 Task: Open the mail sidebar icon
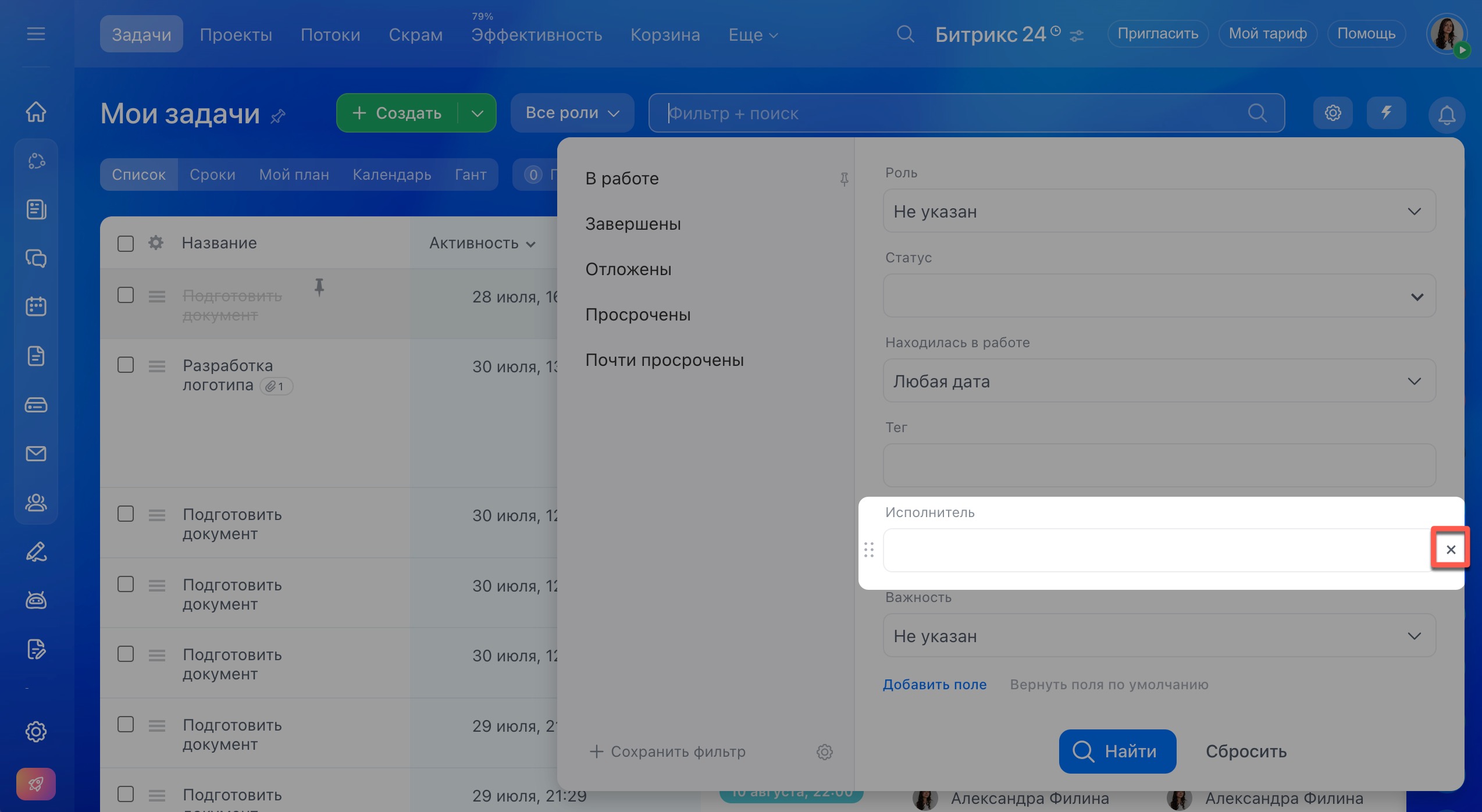tap(36, 454)
